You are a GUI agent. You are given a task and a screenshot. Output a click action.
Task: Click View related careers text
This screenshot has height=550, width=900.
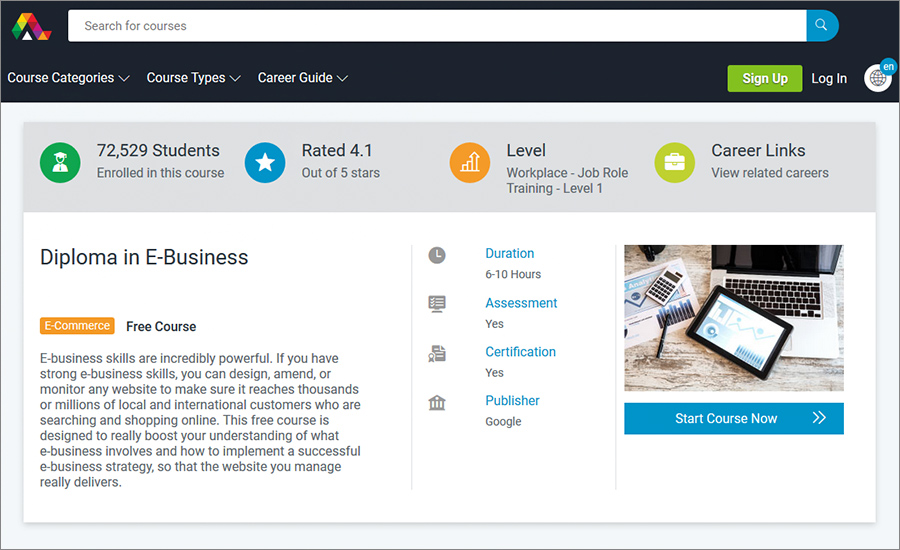(770, 173)
